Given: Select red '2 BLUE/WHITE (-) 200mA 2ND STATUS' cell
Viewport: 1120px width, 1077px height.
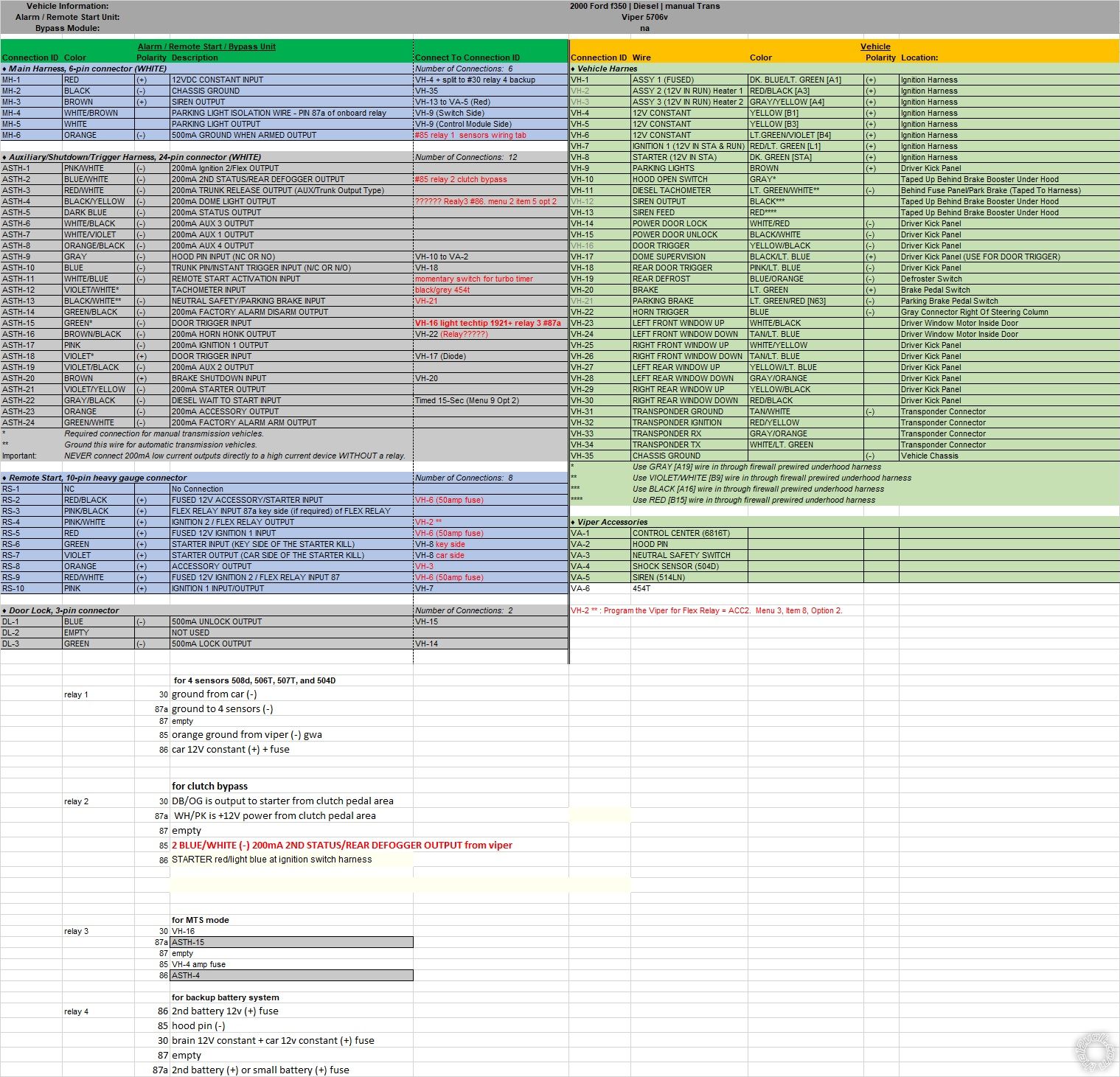Looking at the screenshot, I should [342, 845].
